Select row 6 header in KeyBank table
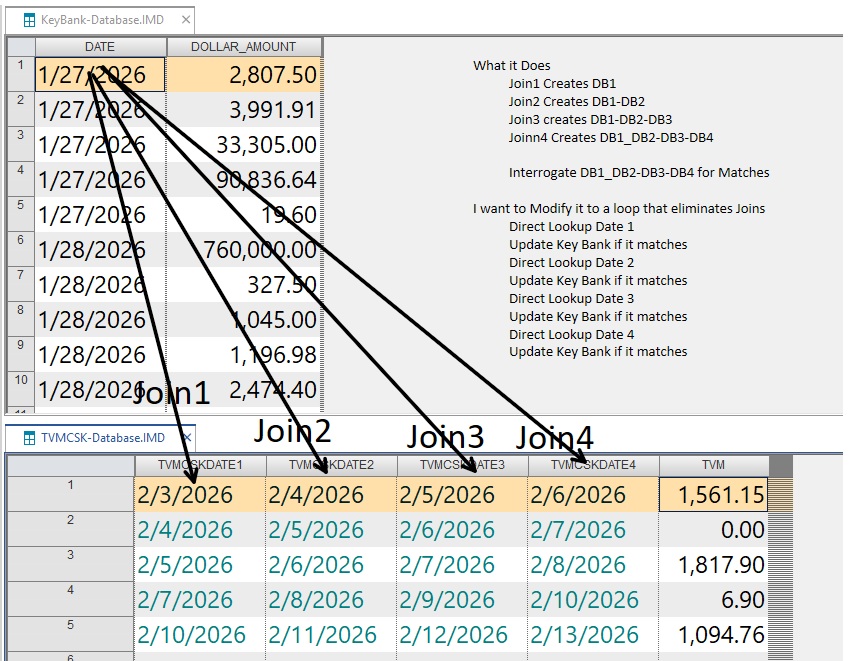Image resolution: width=857 pixels, height=661 pixels. click(20, 248)
